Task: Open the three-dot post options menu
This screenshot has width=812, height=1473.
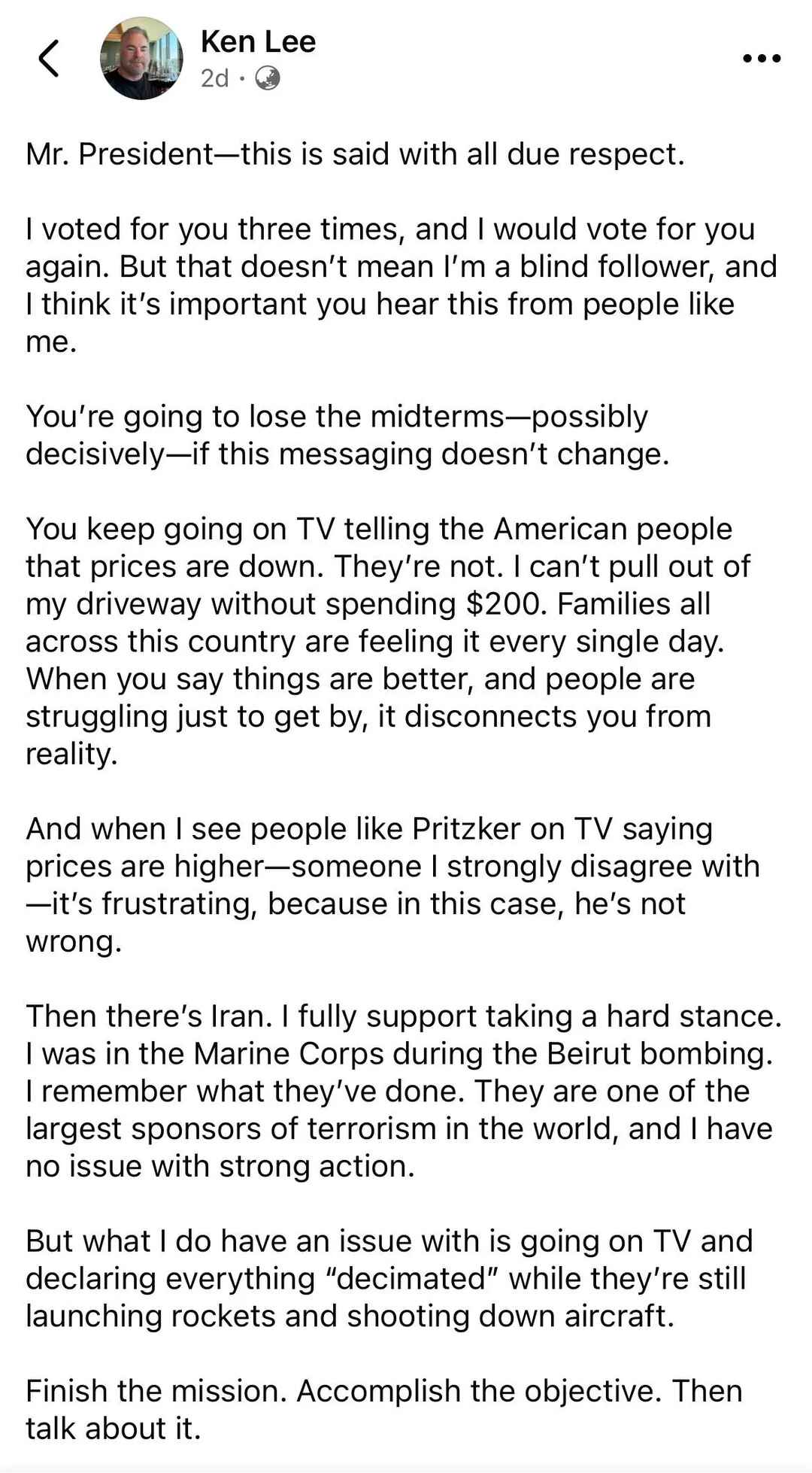Action: click(x=762, y=59)
